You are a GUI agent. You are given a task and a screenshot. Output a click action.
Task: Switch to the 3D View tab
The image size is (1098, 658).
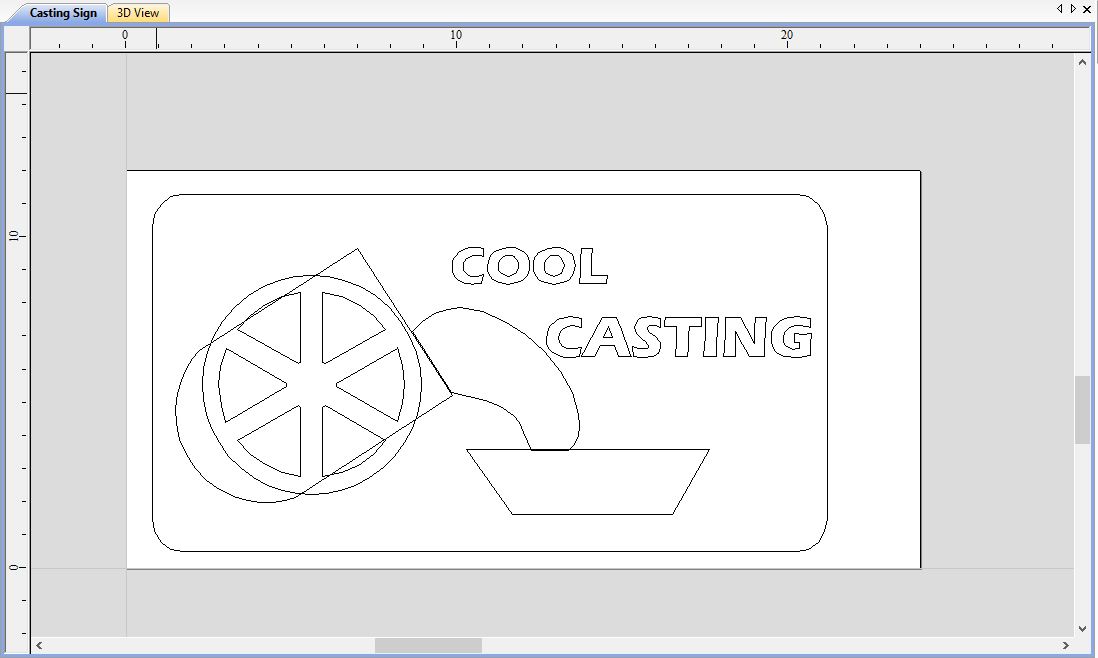(x=138, y=13)
